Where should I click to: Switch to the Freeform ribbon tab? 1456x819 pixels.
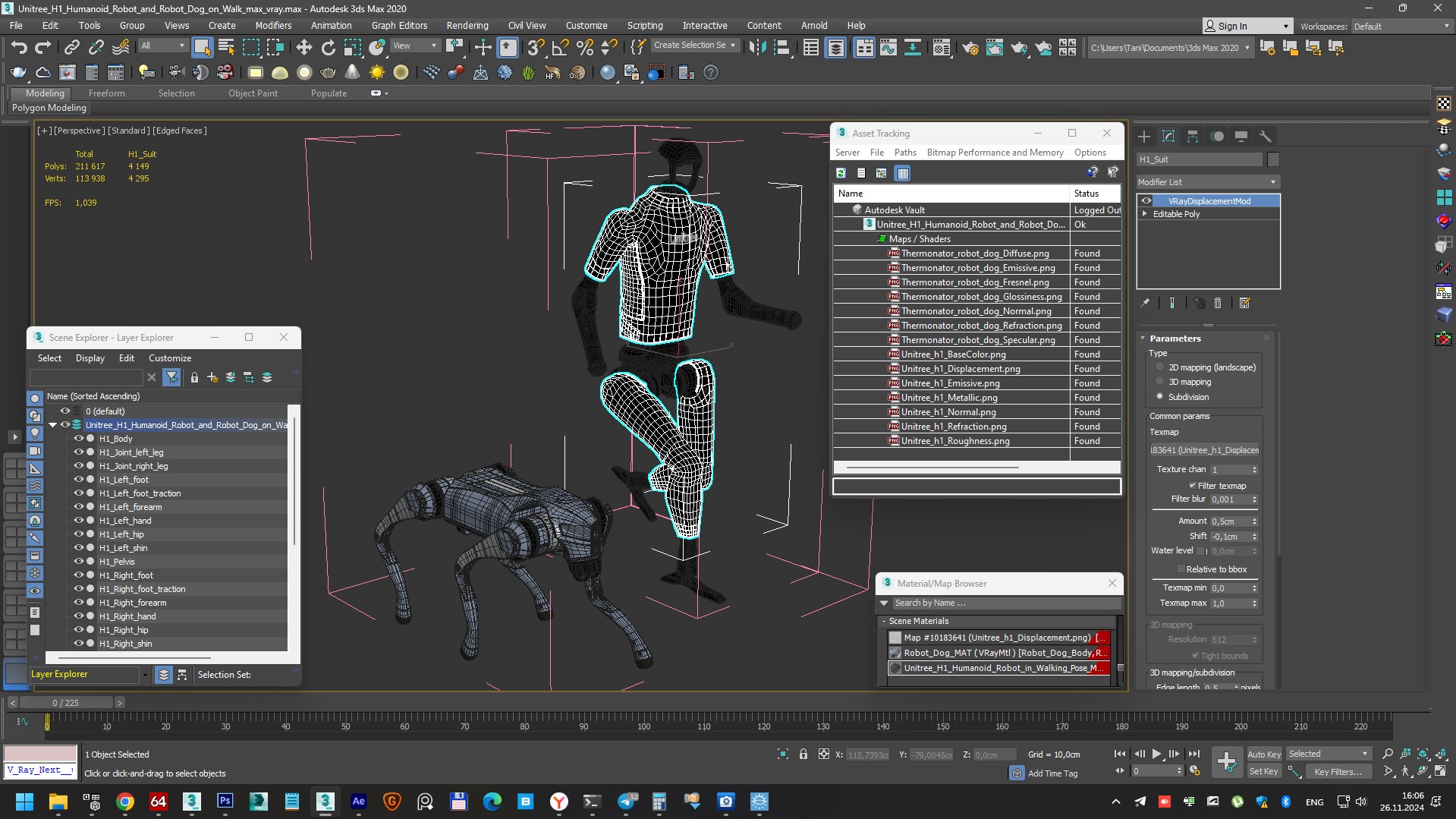point(106,93)
